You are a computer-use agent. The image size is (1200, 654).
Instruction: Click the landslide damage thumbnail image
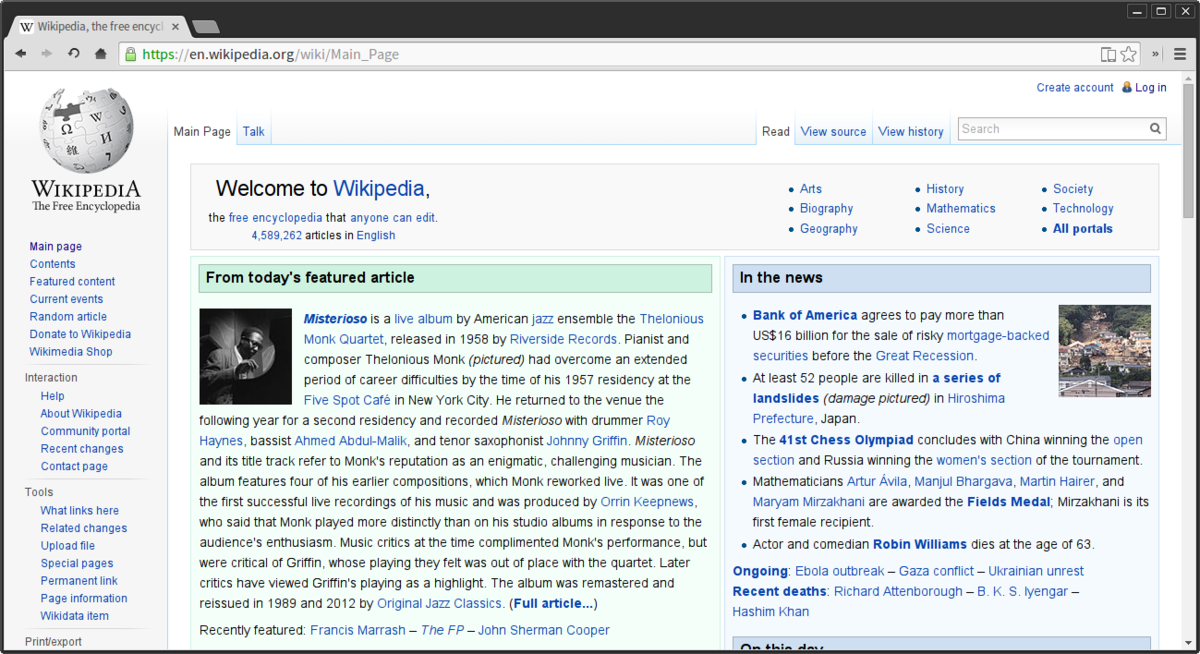coord(1104,350)
